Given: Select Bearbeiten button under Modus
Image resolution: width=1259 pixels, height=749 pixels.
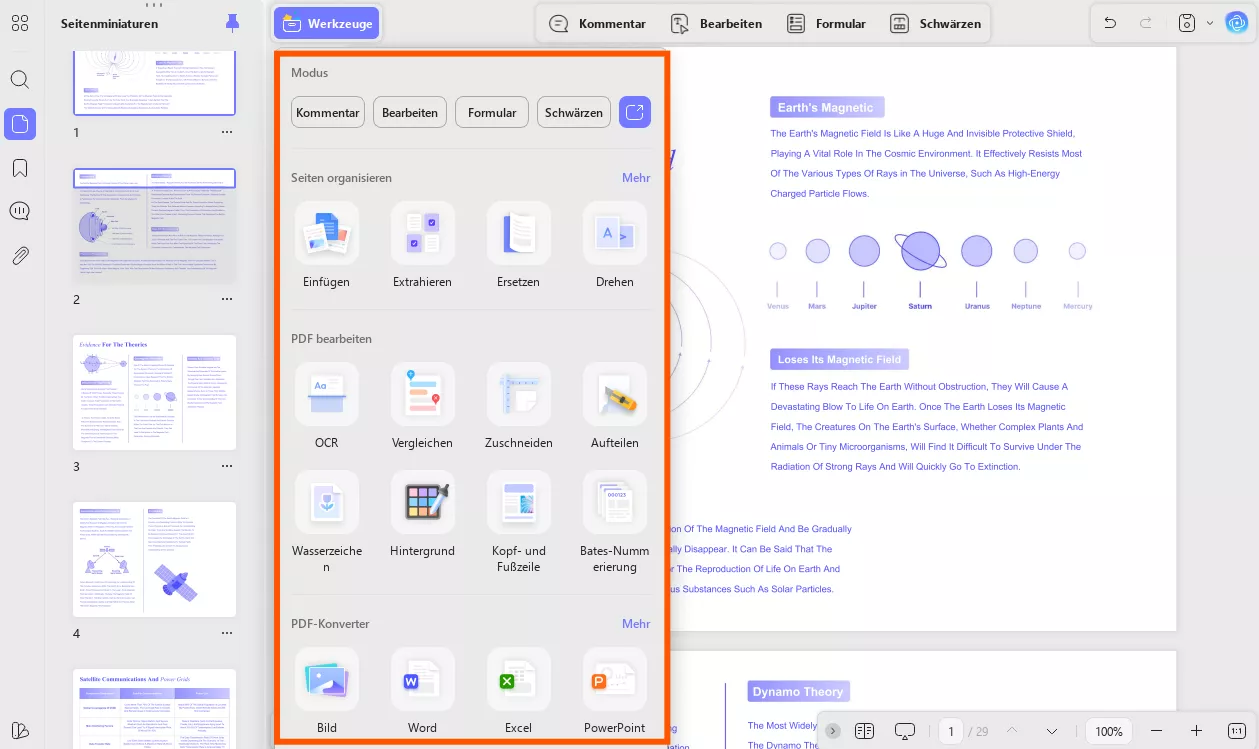Looking at the screenshot, I should pyautogui.click(x=410, y=113).
